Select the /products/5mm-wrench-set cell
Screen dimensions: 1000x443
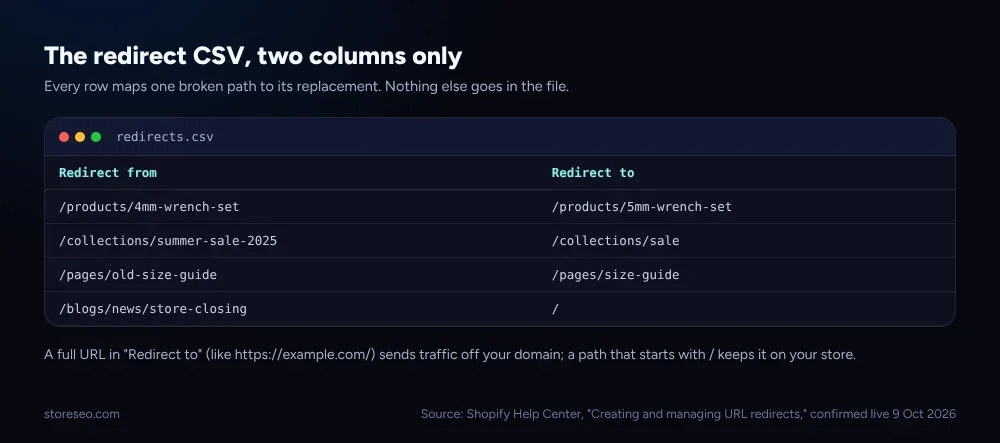[x=642, y=207]
